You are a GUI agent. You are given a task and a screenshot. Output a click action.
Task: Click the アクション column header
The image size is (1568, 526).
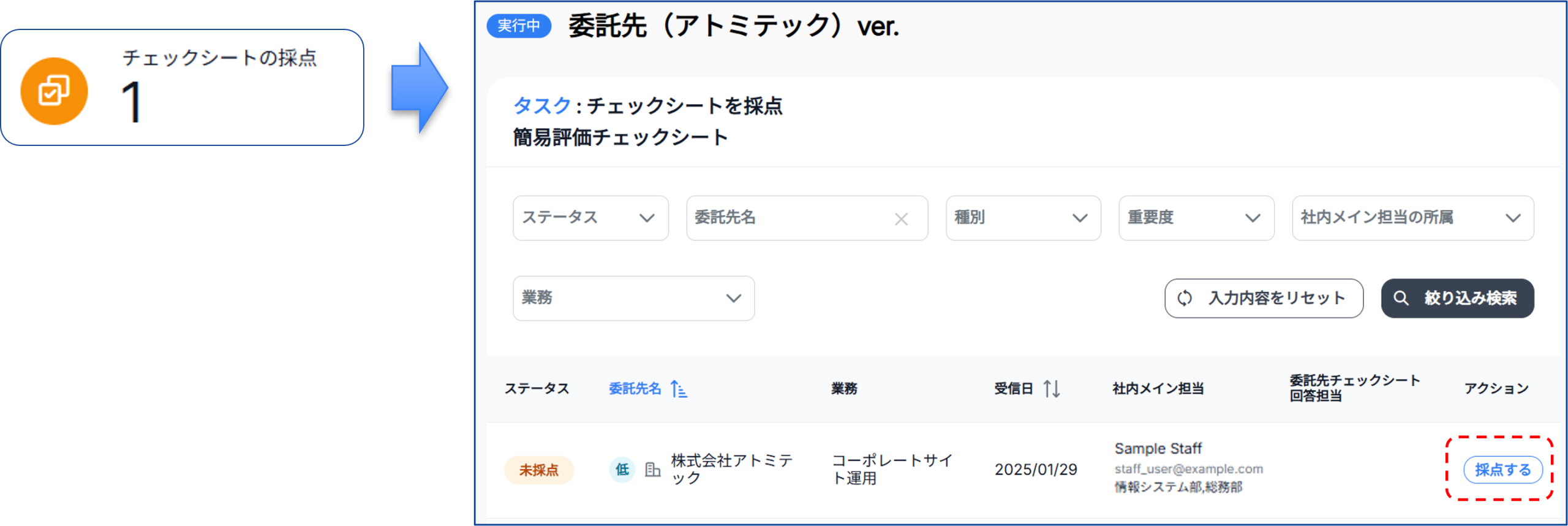point(1496,388)
